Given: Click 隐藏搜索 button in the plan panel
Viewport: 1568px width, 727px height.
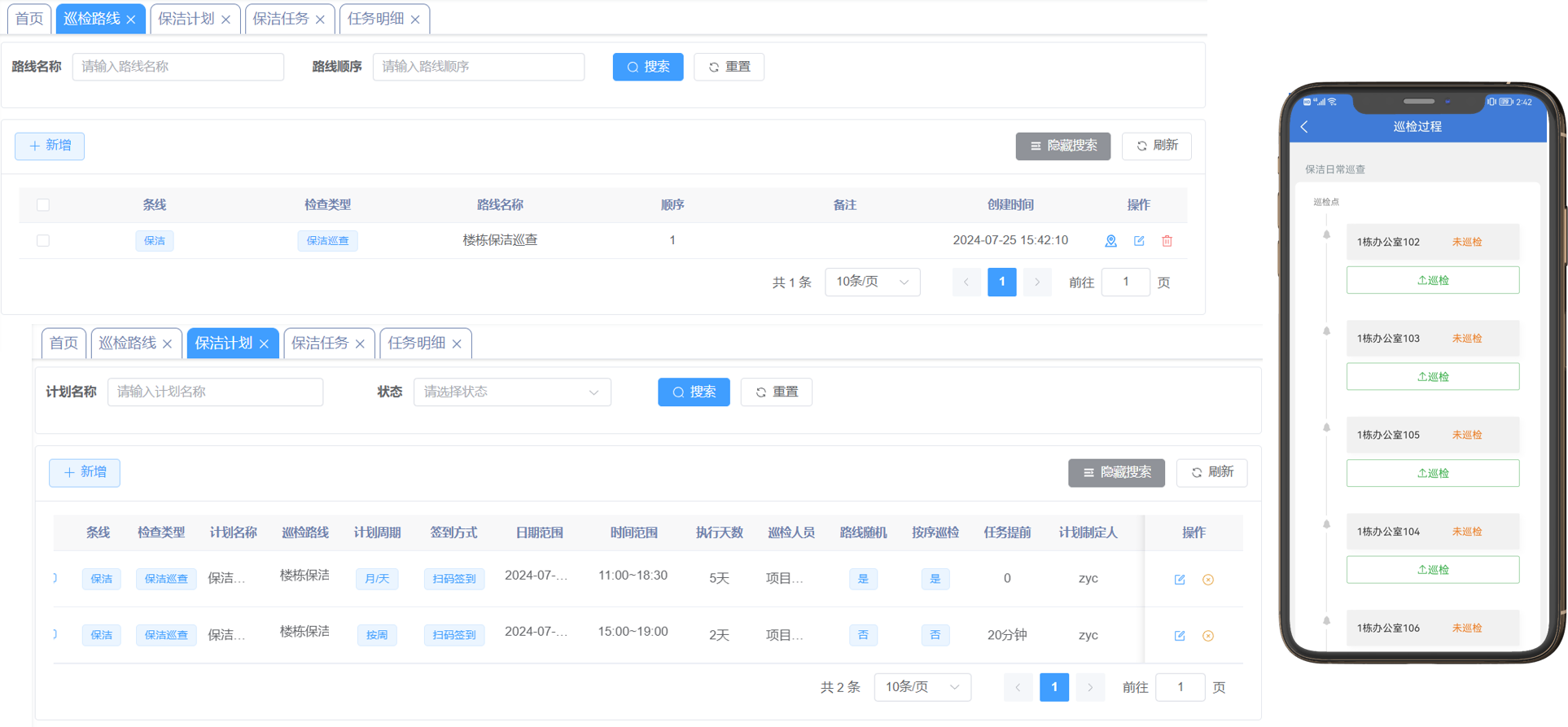Looking at the screenshot, I should [x=1116, y=473].
